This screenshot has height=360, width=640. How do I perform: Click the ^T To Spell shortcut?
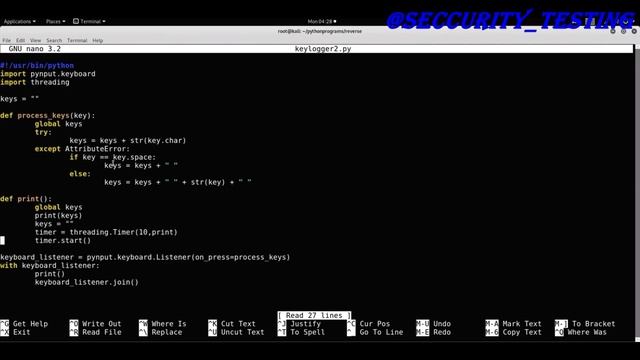[301, 332]
